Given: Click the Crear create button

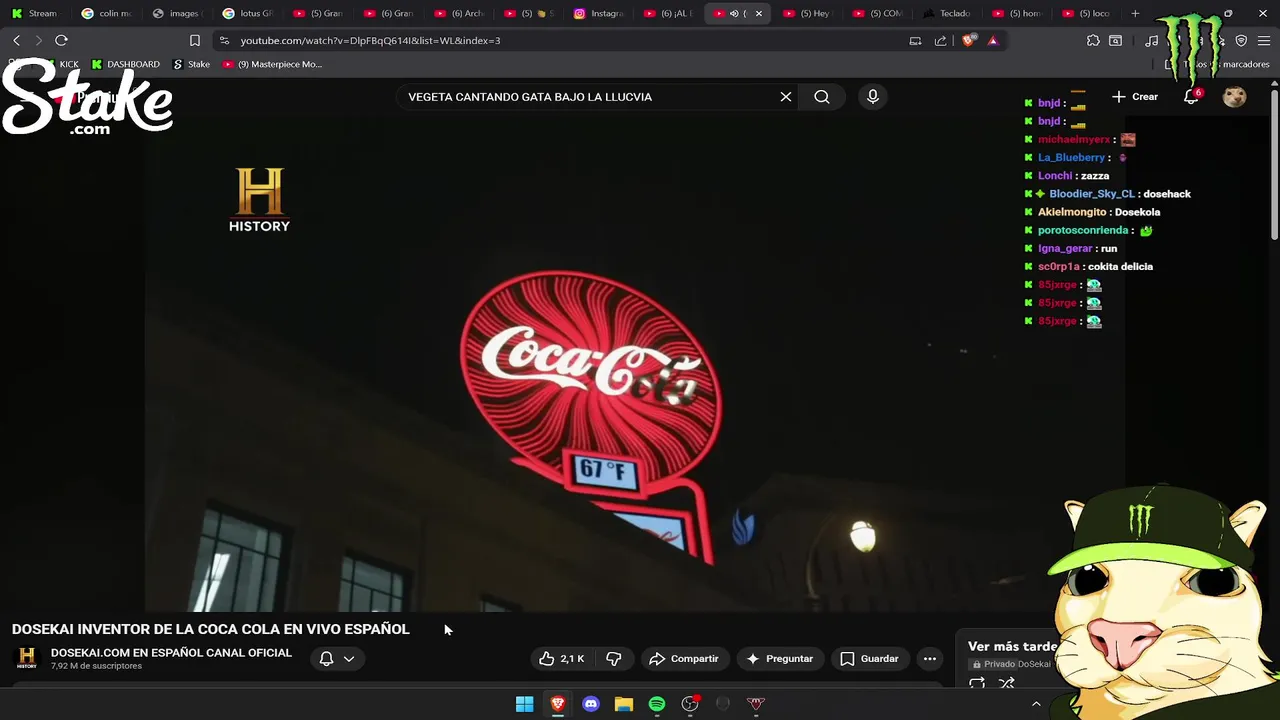Looking at the screenshot, I should point(1135,97).
